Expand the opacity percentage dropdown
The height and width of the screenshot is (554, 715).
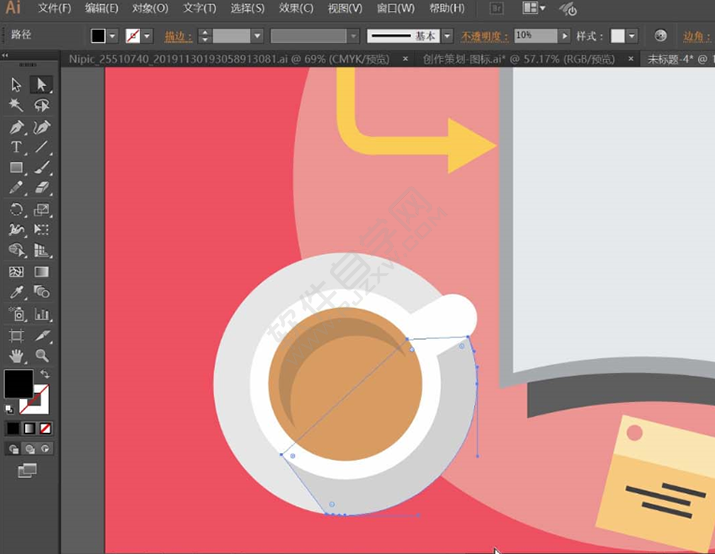[566, 36]
